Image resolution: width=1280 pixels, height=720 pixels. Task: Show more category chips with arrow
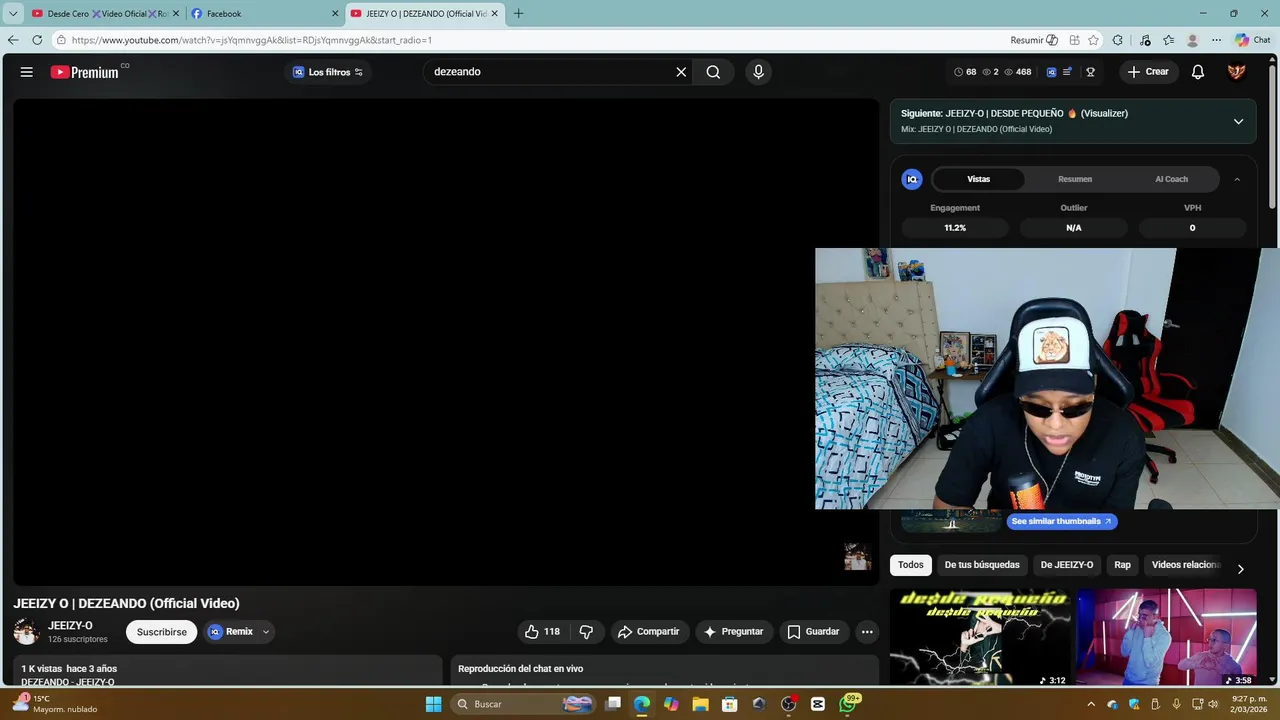click(1240, 568)
